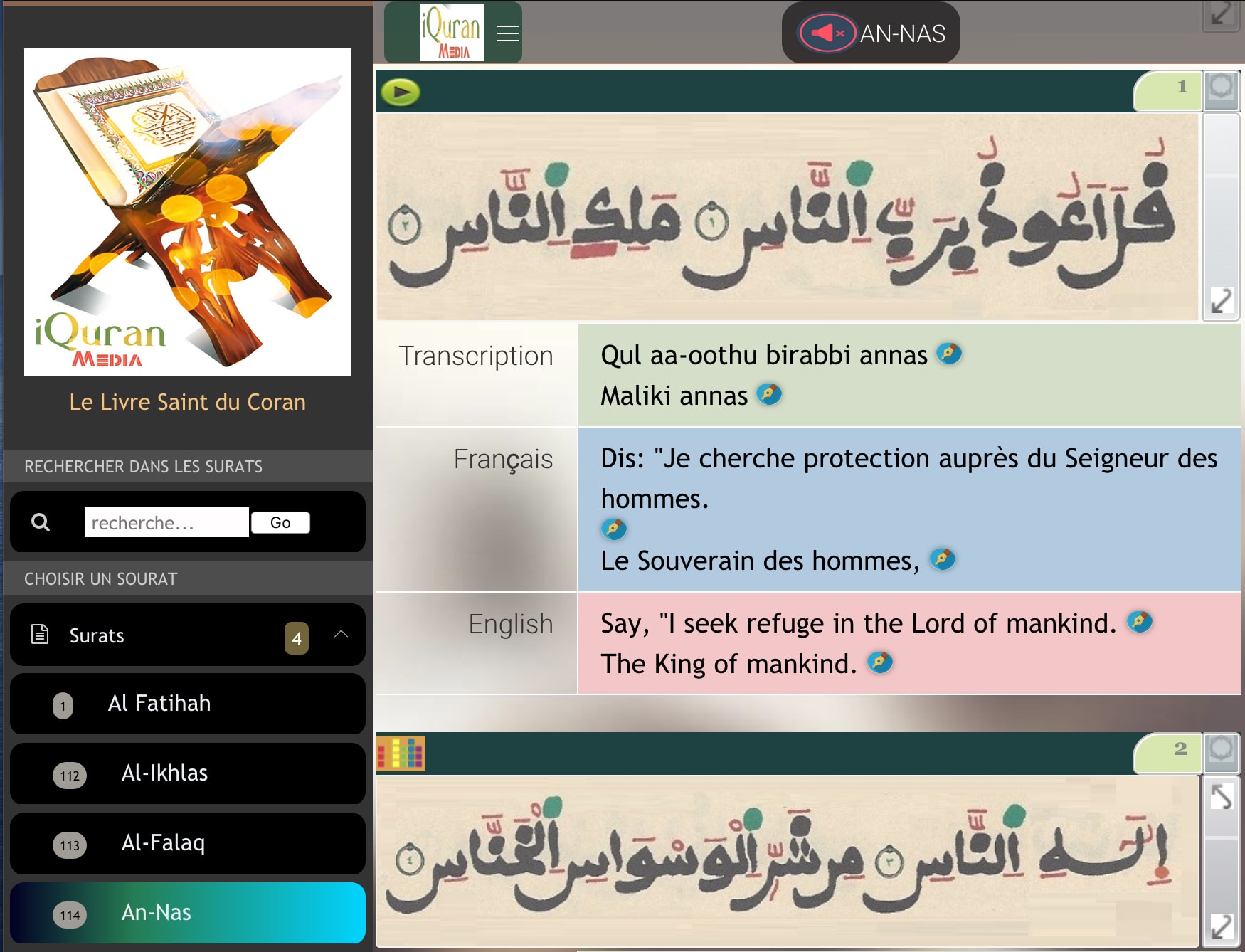Click the pen icon after 'Maliki annas'
Image resolution: width=1245 pixels, height=952 pixels.
[x=768, y=394]
